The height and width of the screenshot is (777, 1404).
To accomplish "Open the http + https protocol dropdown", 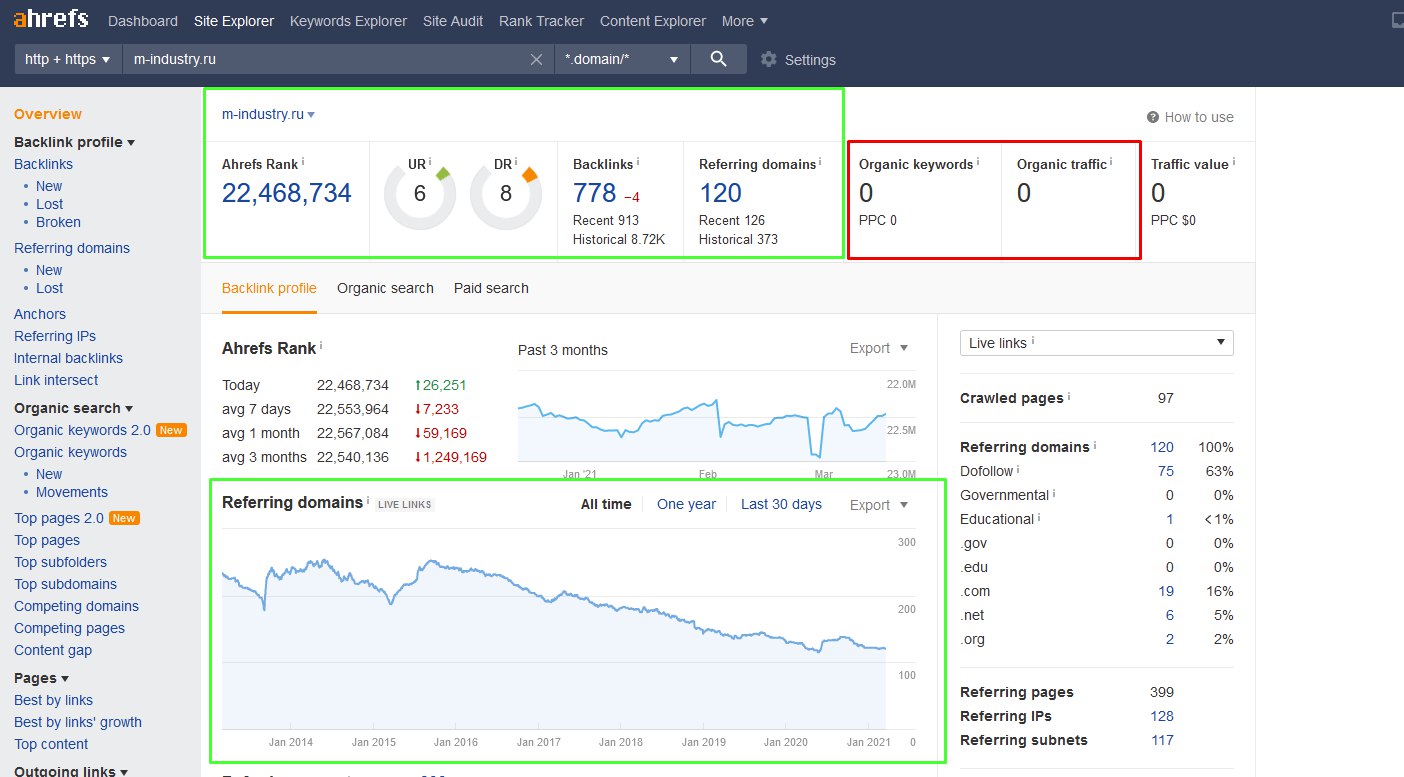I will click(x=68, y=59).
